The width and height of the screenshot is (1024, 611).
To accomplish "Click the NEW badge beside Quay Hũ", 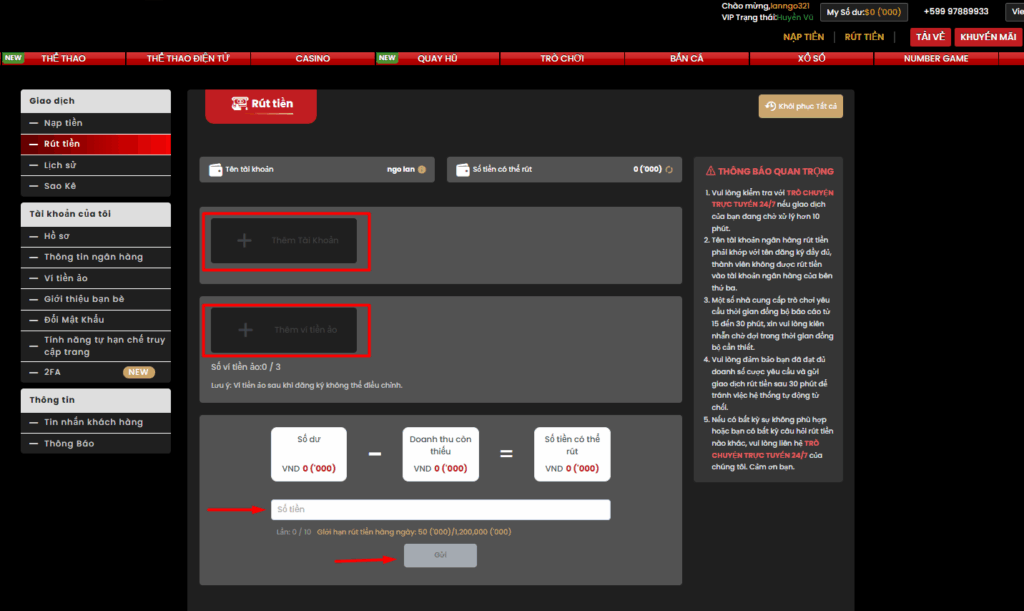I will click(387, 58).
